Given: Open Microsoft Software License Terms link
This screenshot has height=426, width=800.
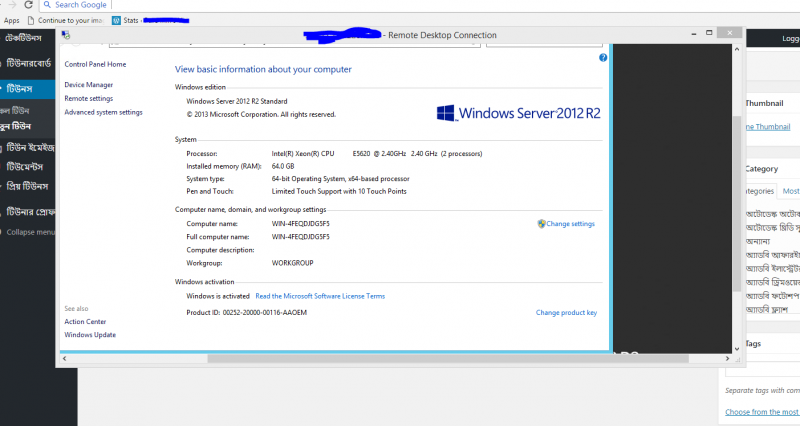Looking at the screenshot, I should [x=320, y=296].
